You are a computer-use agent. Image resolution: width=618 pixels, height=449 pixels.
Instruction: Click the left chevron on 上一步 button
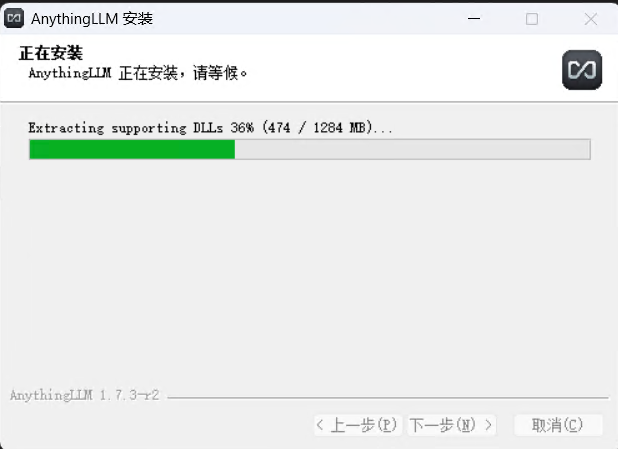320,425
